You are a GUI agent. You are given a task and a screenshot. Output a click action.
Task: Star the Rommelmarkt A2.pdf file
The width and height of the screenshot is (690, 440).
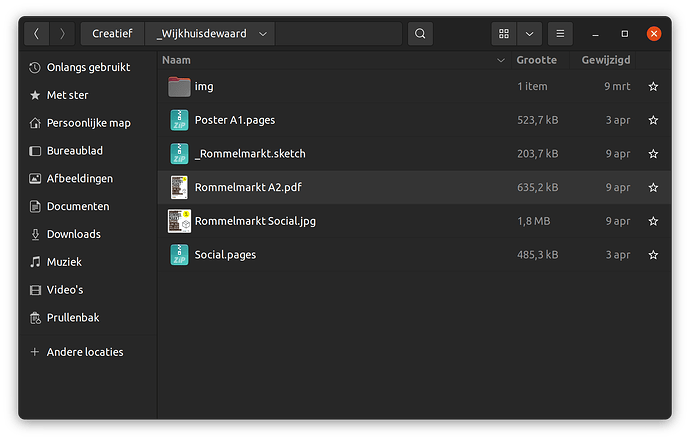(653, 187)
